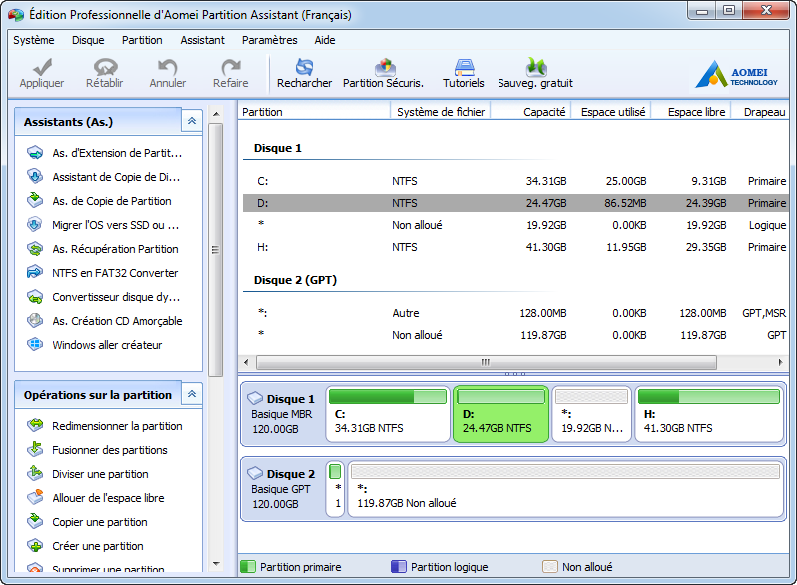Click Créer une partition icon
797x585 pixels.
[x=35, y=545]
